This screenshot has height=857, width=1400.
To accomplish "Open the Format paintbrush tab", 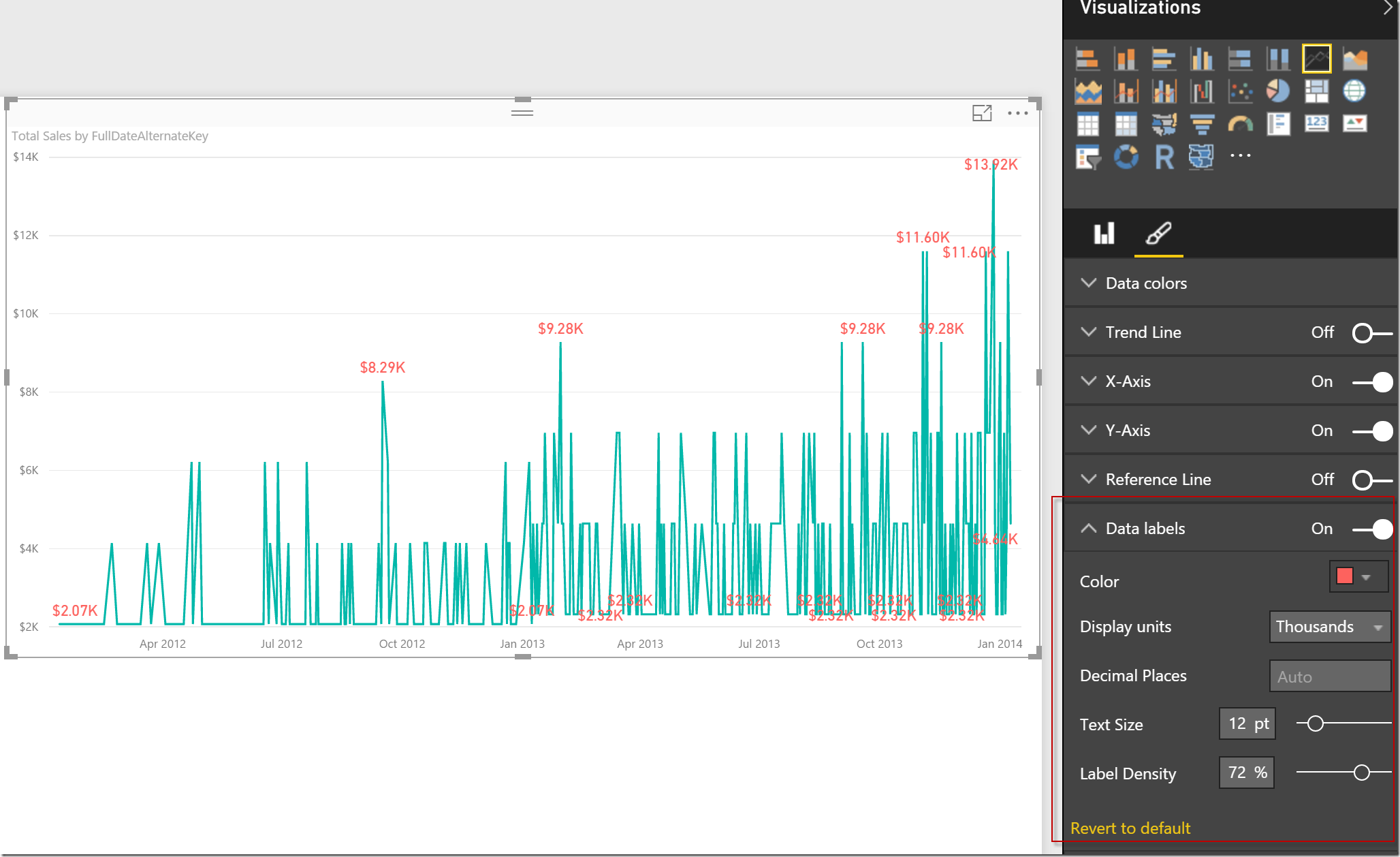I will click(x=1158, y=234).
